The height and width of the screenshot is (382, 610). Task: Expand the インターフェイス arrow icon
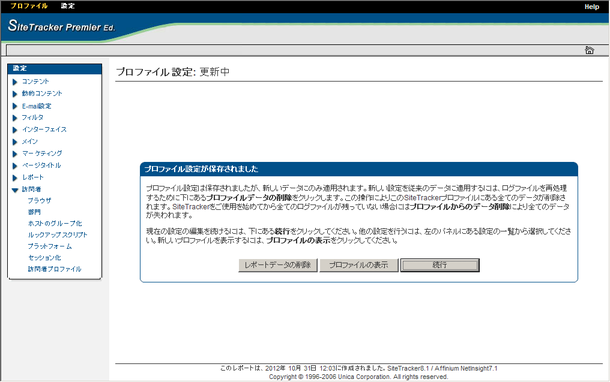tap(15, 130)
